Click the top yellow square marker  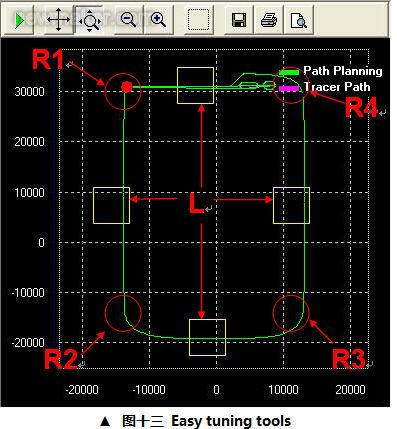click(x=195, y=85)
